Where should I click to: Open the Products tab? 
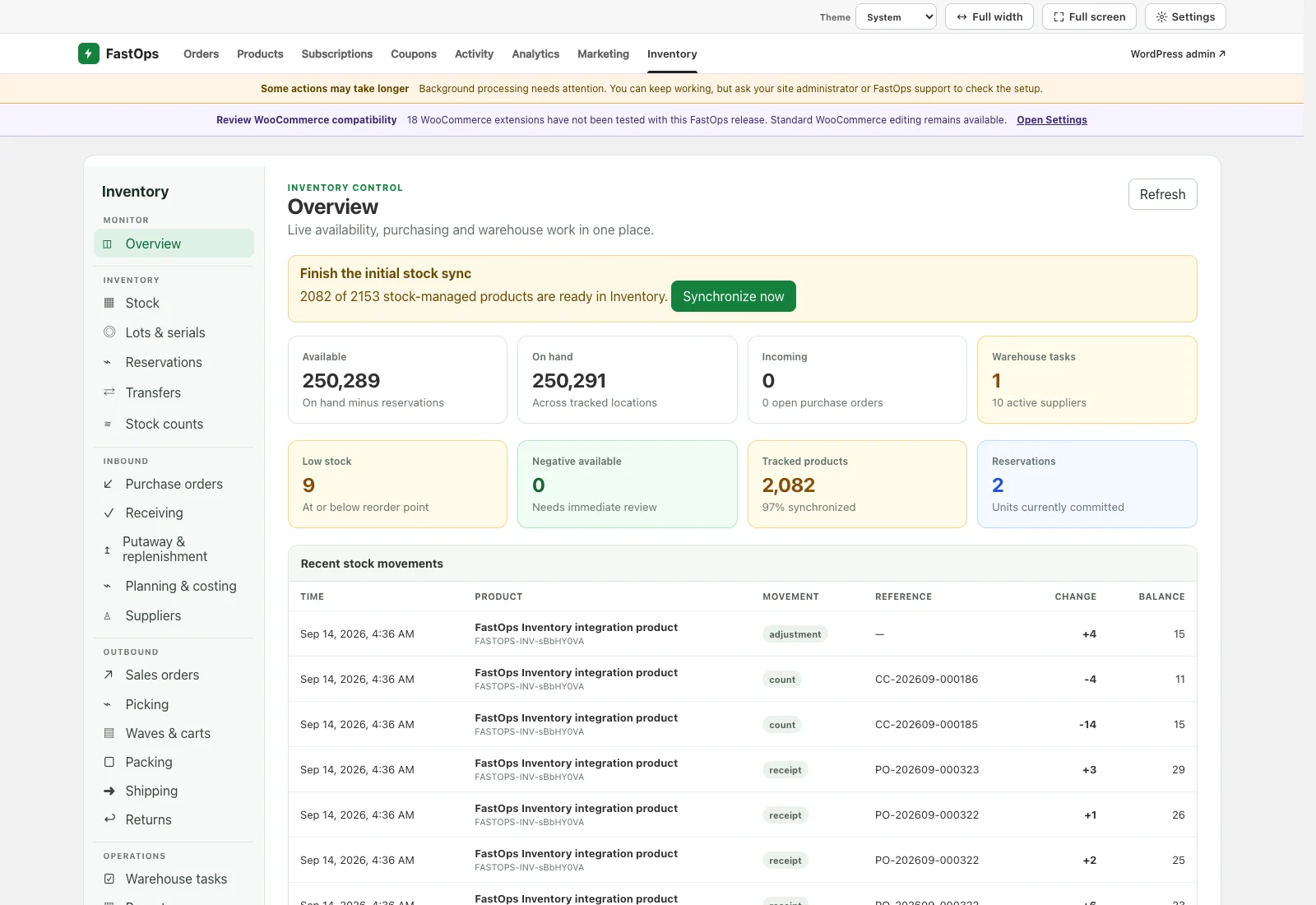(260, 54)
